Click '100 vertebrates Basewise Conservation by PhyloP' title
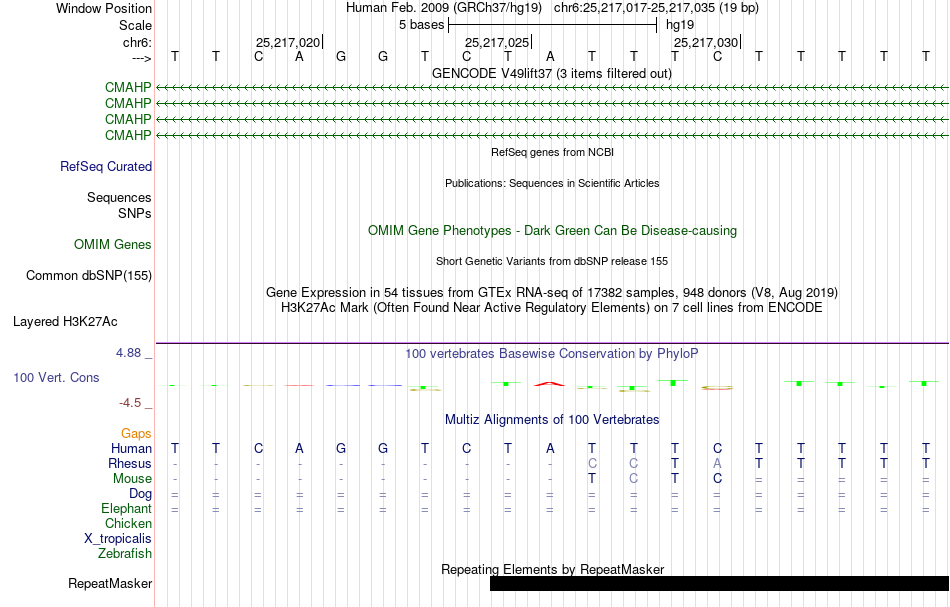The width and height of the screenshot is (950, 607). (x=552, y=354)
